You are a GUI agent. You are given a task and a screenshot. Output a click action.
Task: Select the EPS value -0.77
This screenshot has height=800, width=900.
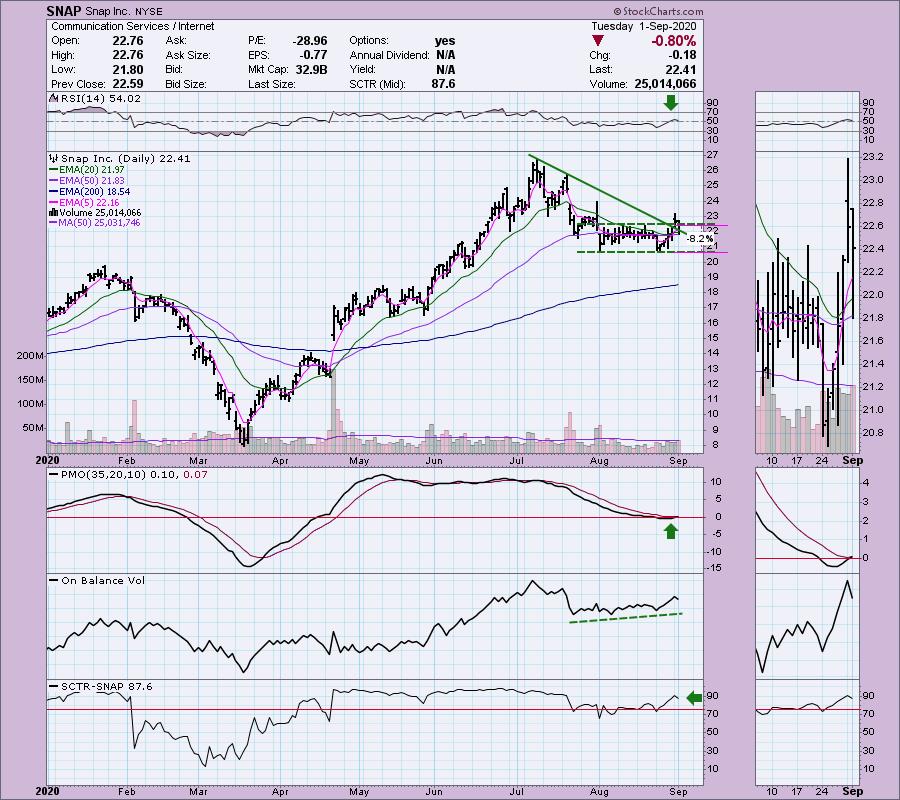point(313,55)
